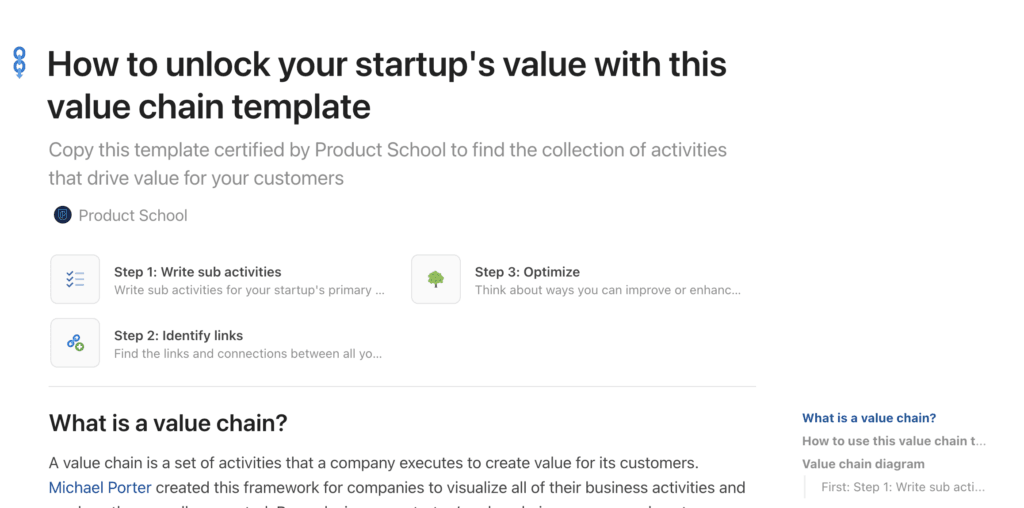Select 'Value chain diagram' in the outline

click(x=862, y=464)
